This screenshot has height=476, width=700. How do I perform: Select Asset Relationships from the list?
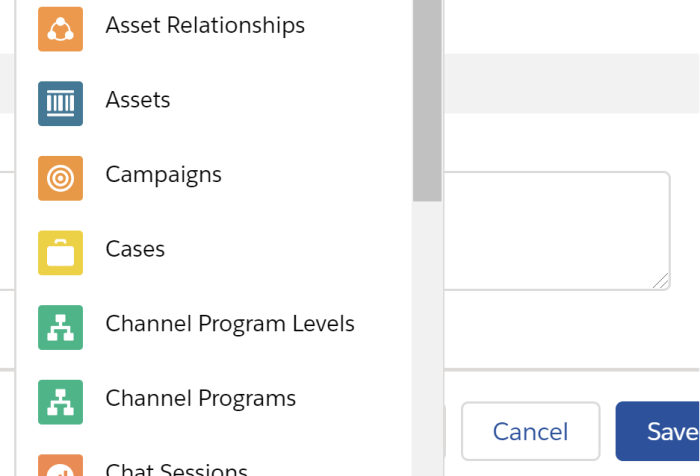coord(205,26)
